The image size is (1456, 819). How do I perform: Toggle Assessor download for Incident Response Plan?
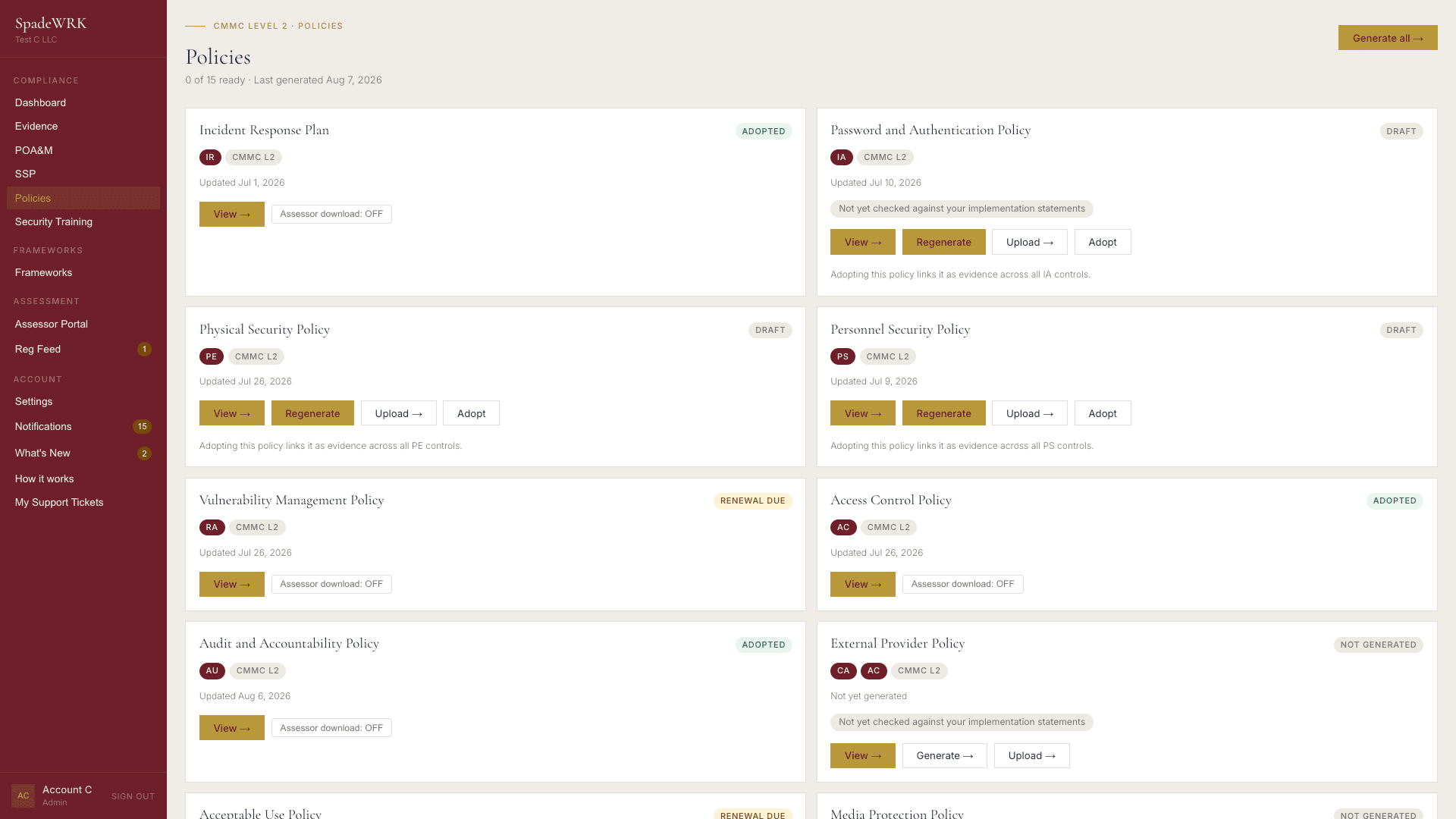tap(331, 214)
